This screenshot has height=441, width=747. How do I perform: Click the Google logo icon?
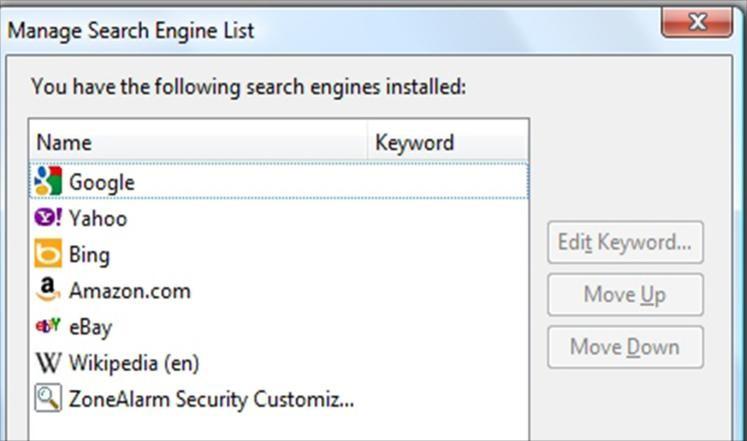48,182
